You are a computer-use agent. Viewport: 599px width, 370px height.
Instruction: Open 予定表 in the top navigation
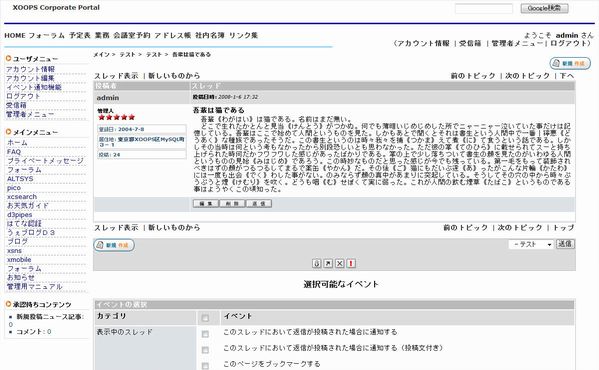[x=80, y=36]
